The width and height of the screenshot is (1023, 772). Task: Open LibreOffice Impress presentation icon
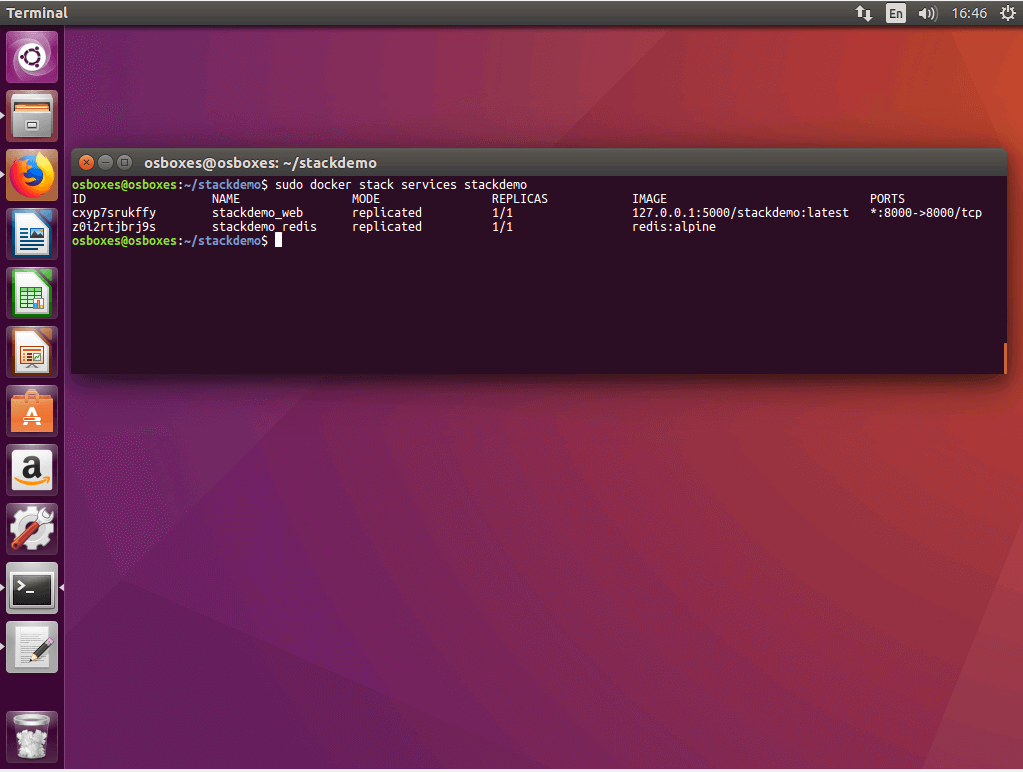[x=32, y=352]
